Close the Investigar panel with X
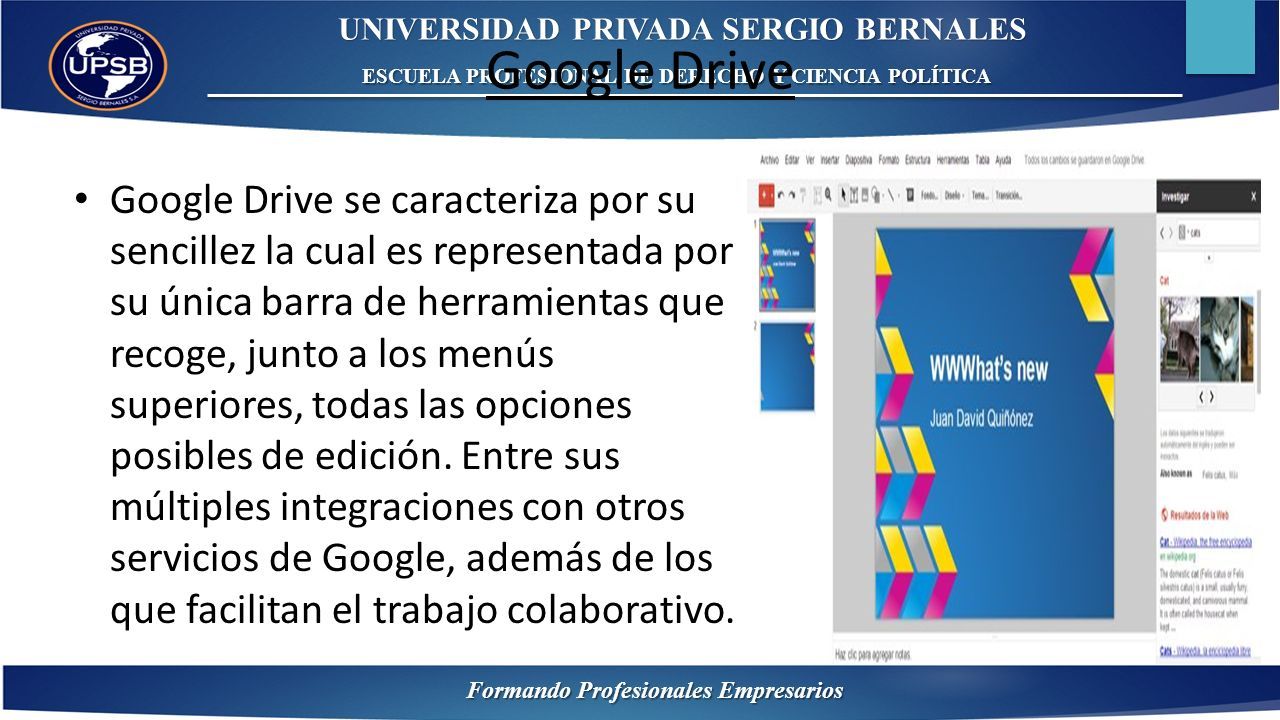 (x=1253, y=197)
